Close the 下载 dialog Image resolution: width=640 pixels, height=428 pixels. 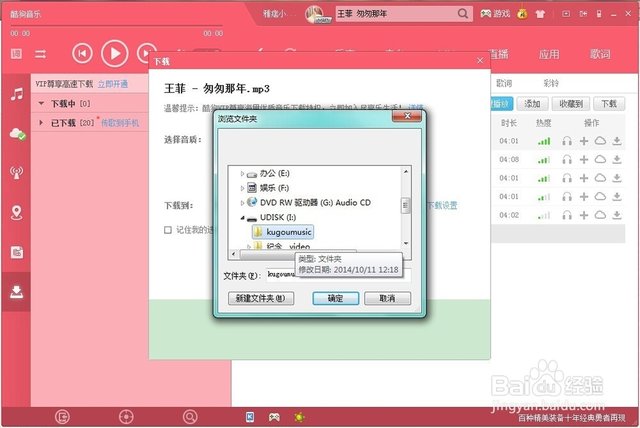[x=480, y=61]
